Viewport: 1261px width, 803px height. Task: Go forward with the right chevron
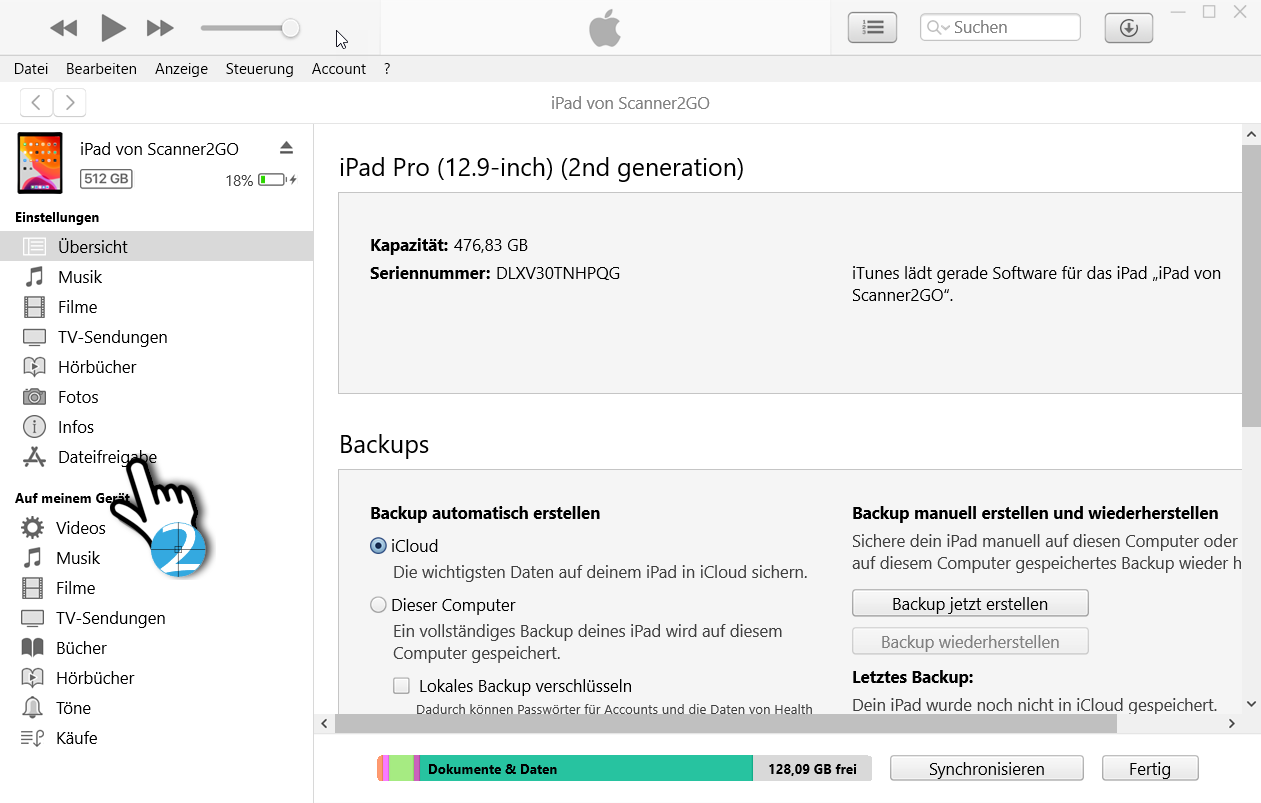(x=70, y=102)
